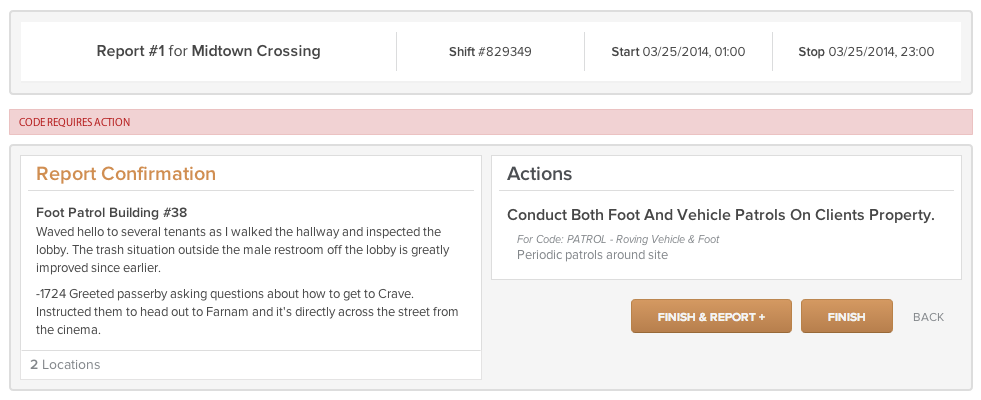Viewport: 981px width, 400px height.
Task: Click the Finish button
Action: click(846, 316)
